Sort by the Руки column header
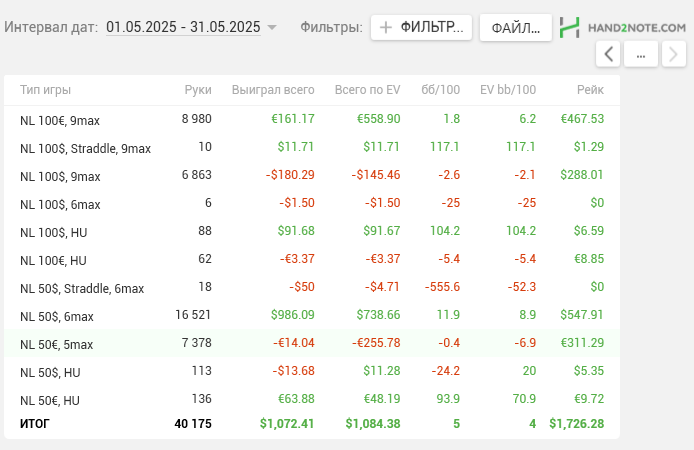 pos(198,90)
